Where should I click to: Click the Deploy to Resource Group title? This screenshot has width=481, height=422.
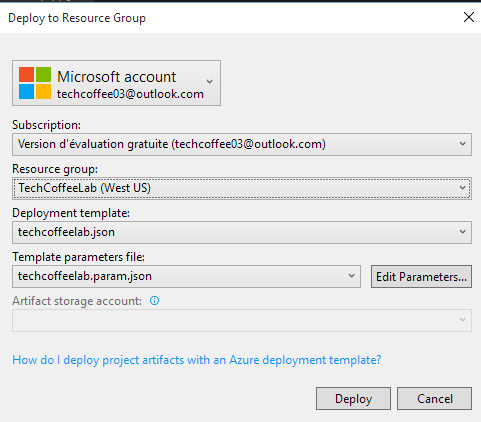pyautogui.click(x=77, y=18)
